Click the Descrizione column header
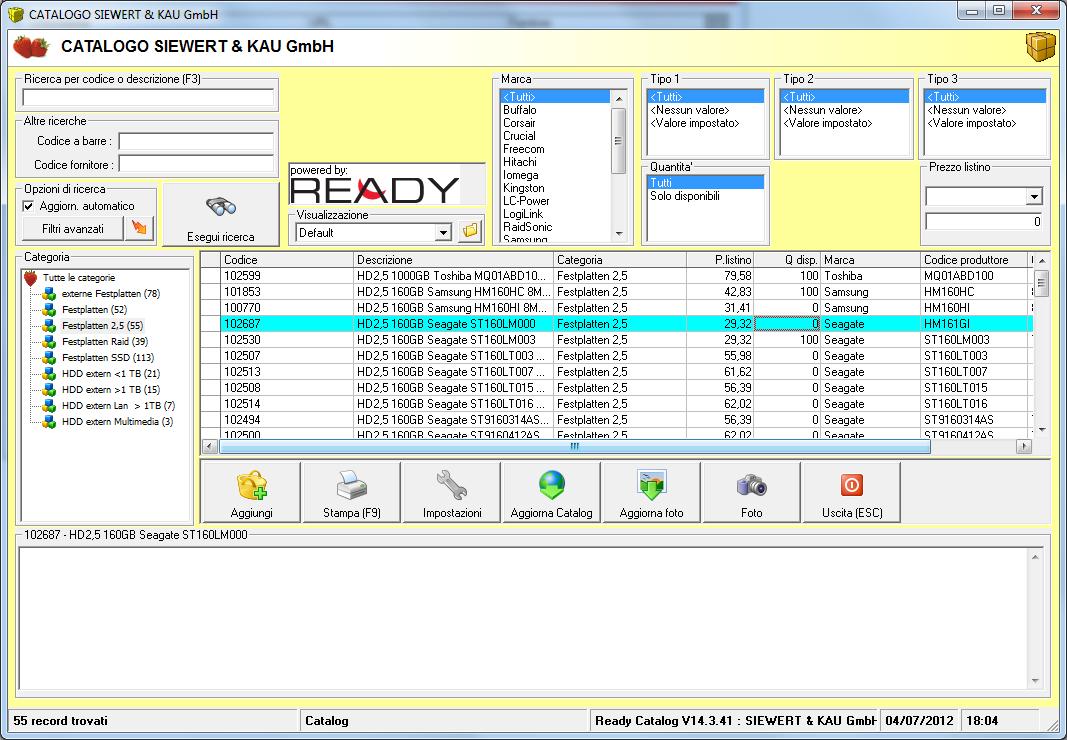 click(x=454, y=260)
